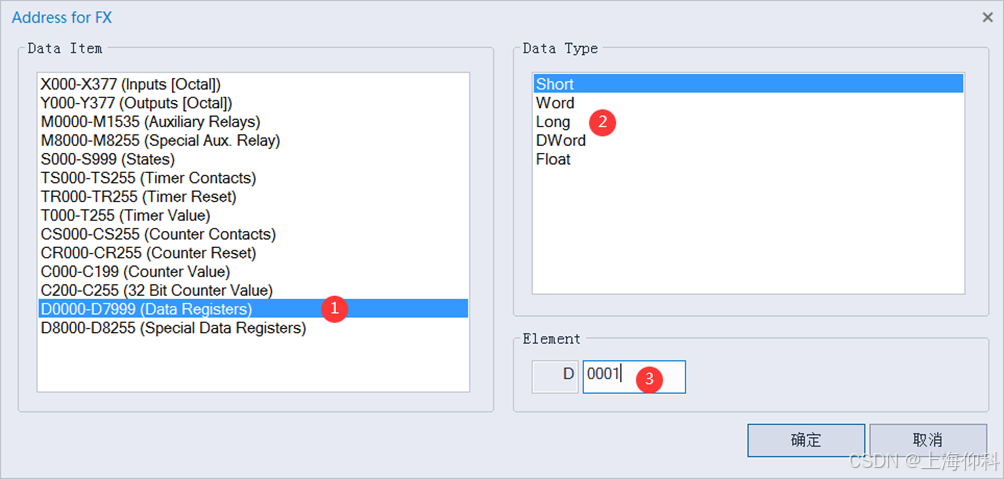Choose CR000-CR255 (Counter Reset)
This screenshot has height=479, width=1004.
click(148, 253)
